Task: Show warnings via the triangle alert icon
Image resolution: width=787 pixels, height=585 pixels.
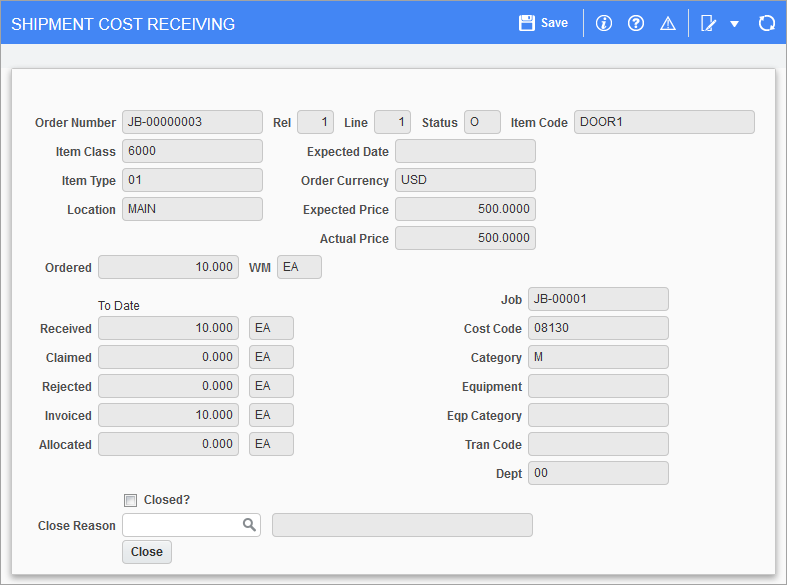Action: click(668, 23)
